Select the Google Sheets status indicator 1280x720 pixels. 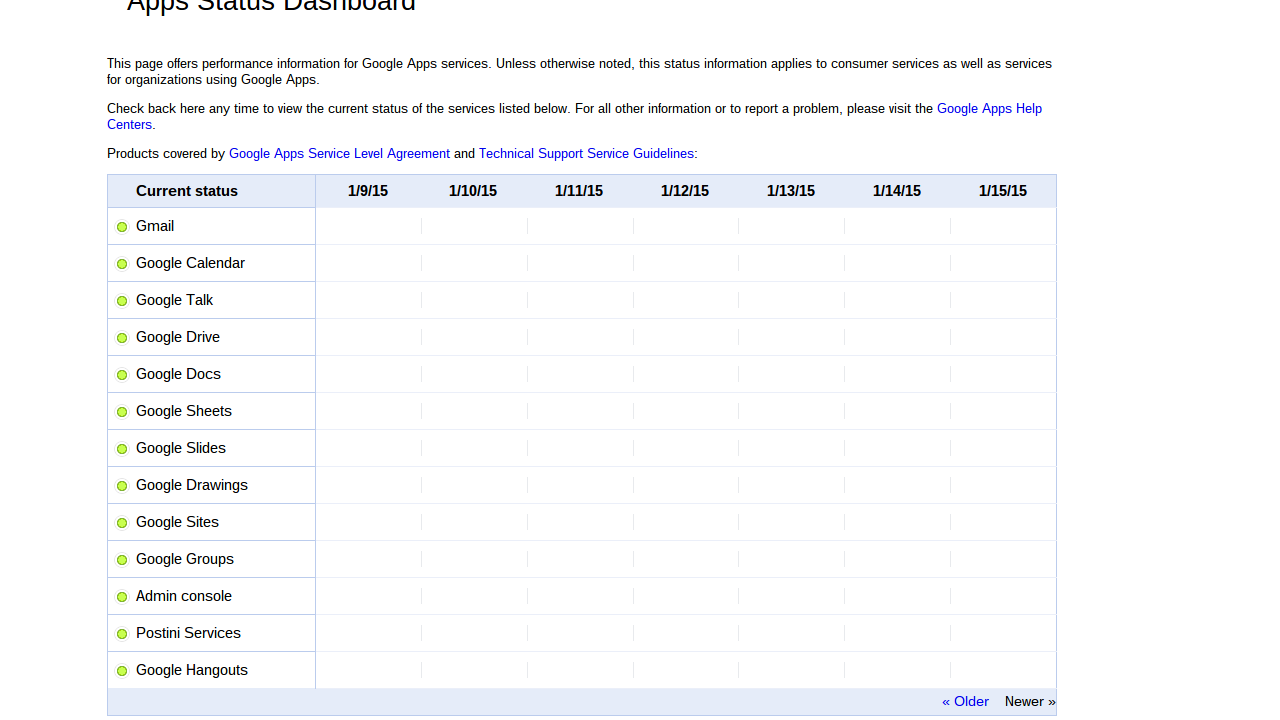click(x=122, y=412)
